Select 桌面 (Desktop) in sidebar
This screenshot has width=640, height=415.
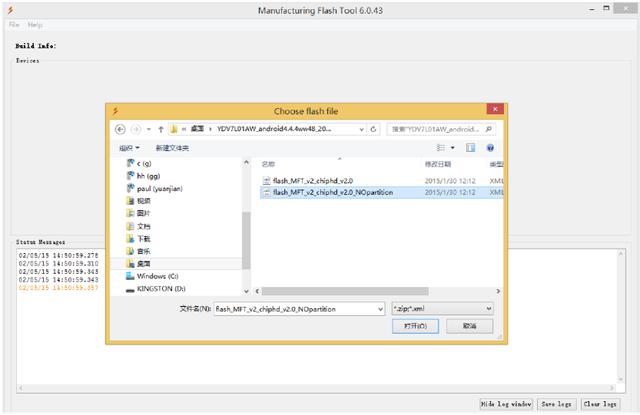point(139,264)
